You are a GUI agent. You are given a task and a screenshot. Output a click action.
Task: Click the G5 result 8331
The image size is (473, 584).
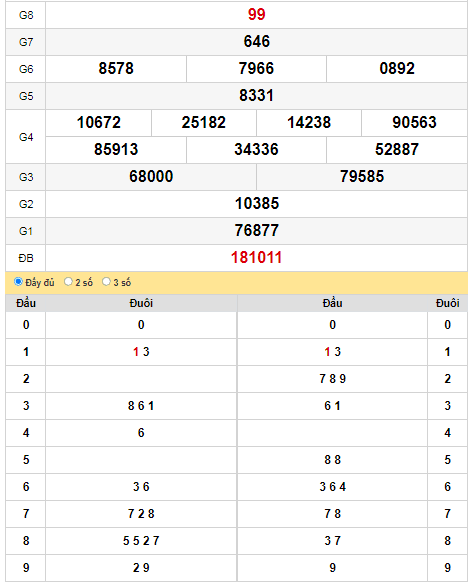click(x=256, y=95)
